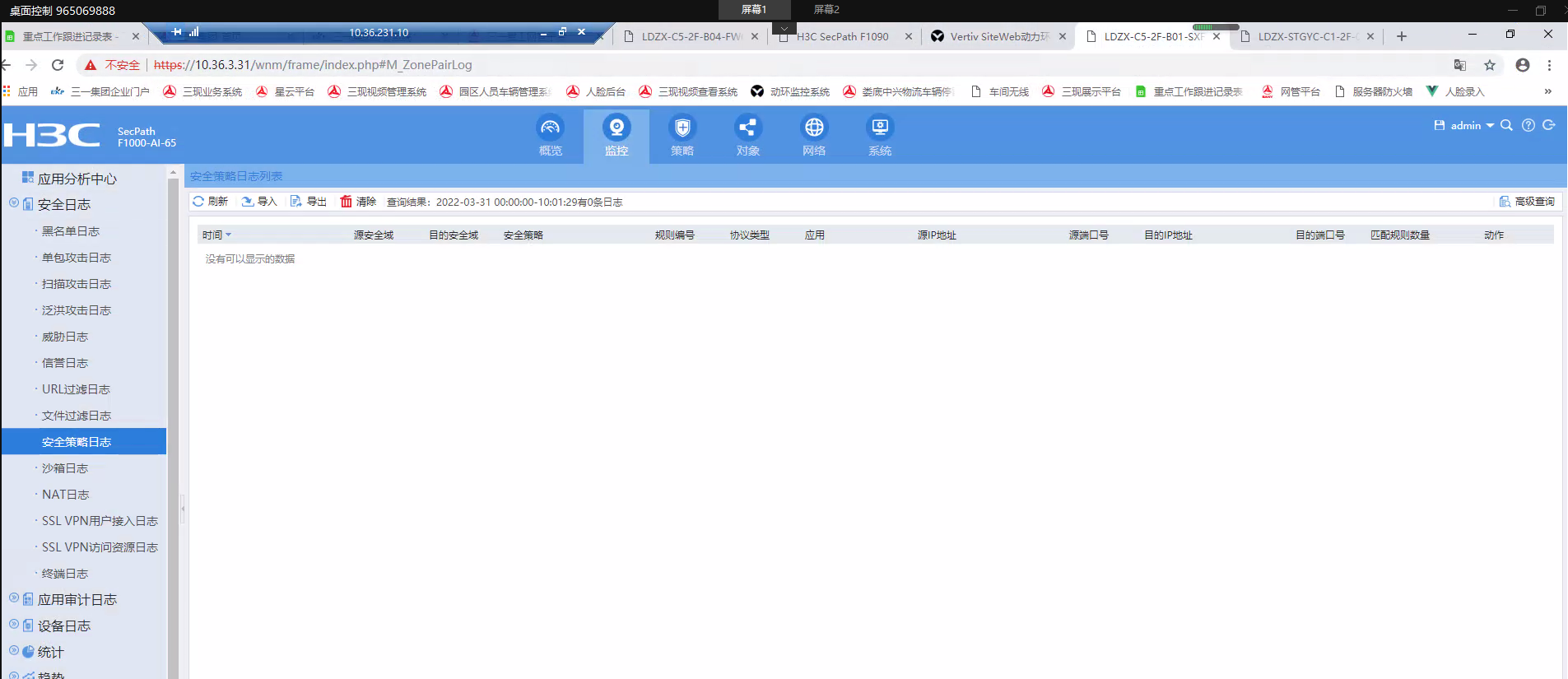This screenshot has width=1568, height=679.
Task: Open 扫描攻击日志 in the sidebar
Action: [x=77, y=284]
